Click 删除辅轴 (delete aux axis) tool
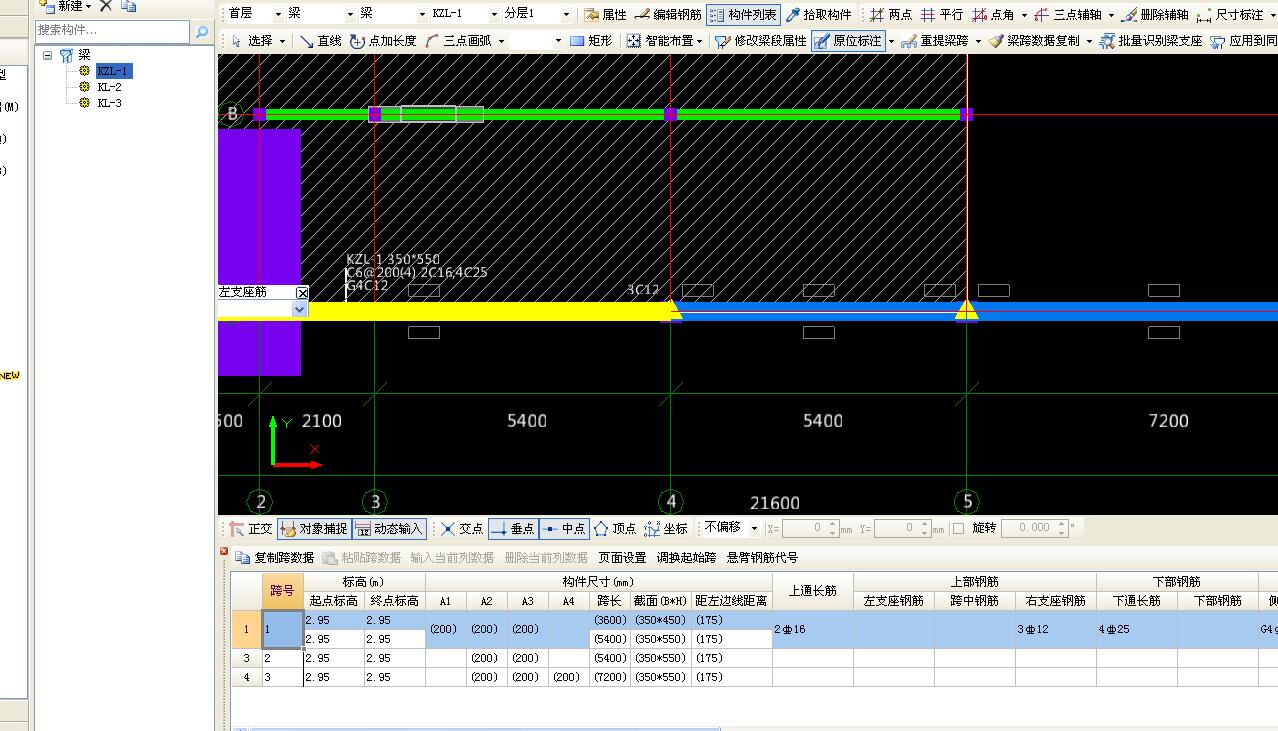The width and height of the screenshot is (1278, 731). (x=1155, y=15)
